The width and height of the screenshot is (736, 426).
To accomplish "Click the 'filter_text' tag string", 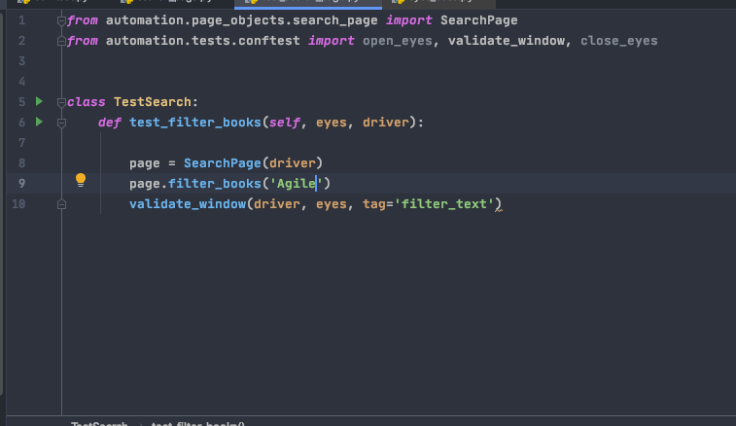I will [444, 204].
